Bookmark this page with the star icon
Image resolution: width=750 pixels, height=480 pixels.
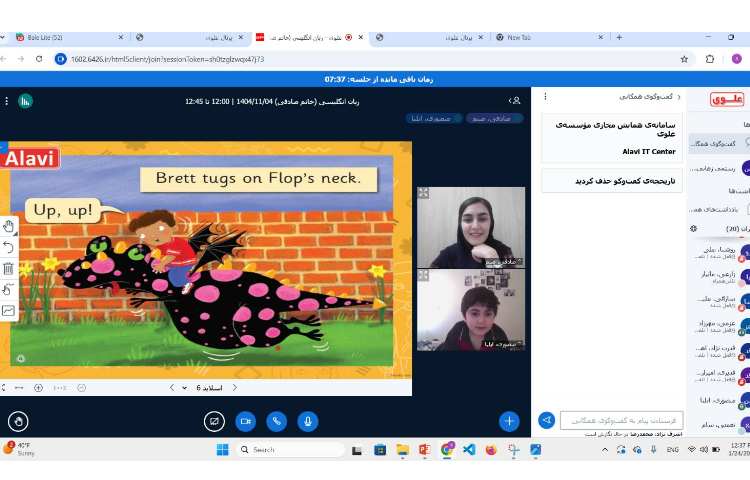(684, 59)
